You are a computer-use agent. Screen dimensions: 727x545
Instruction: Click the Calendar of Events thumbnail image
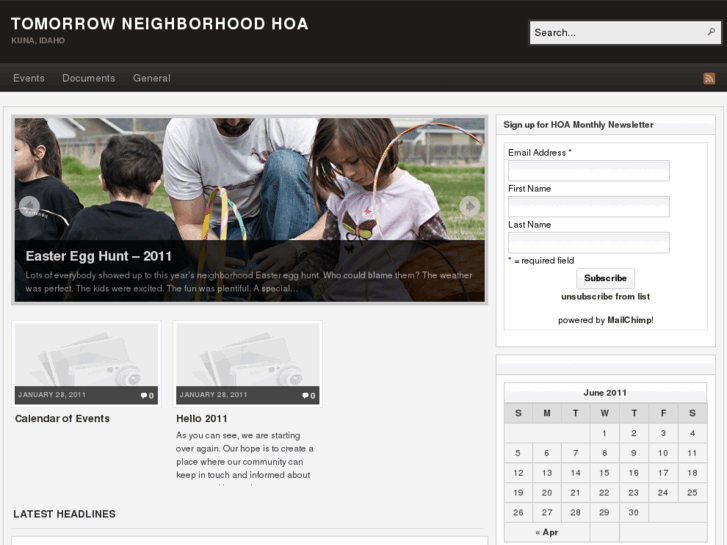pos(86,355)
